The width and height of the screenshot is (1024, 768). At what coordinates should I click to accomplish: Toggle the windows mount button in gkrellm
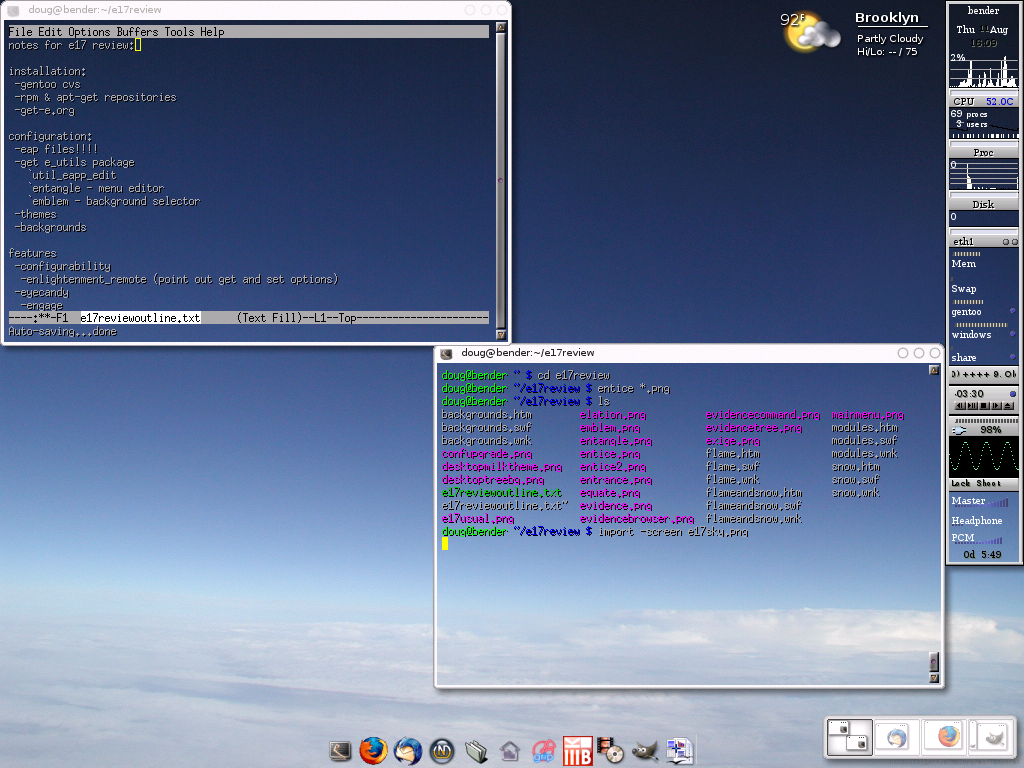coord(1012,334)
